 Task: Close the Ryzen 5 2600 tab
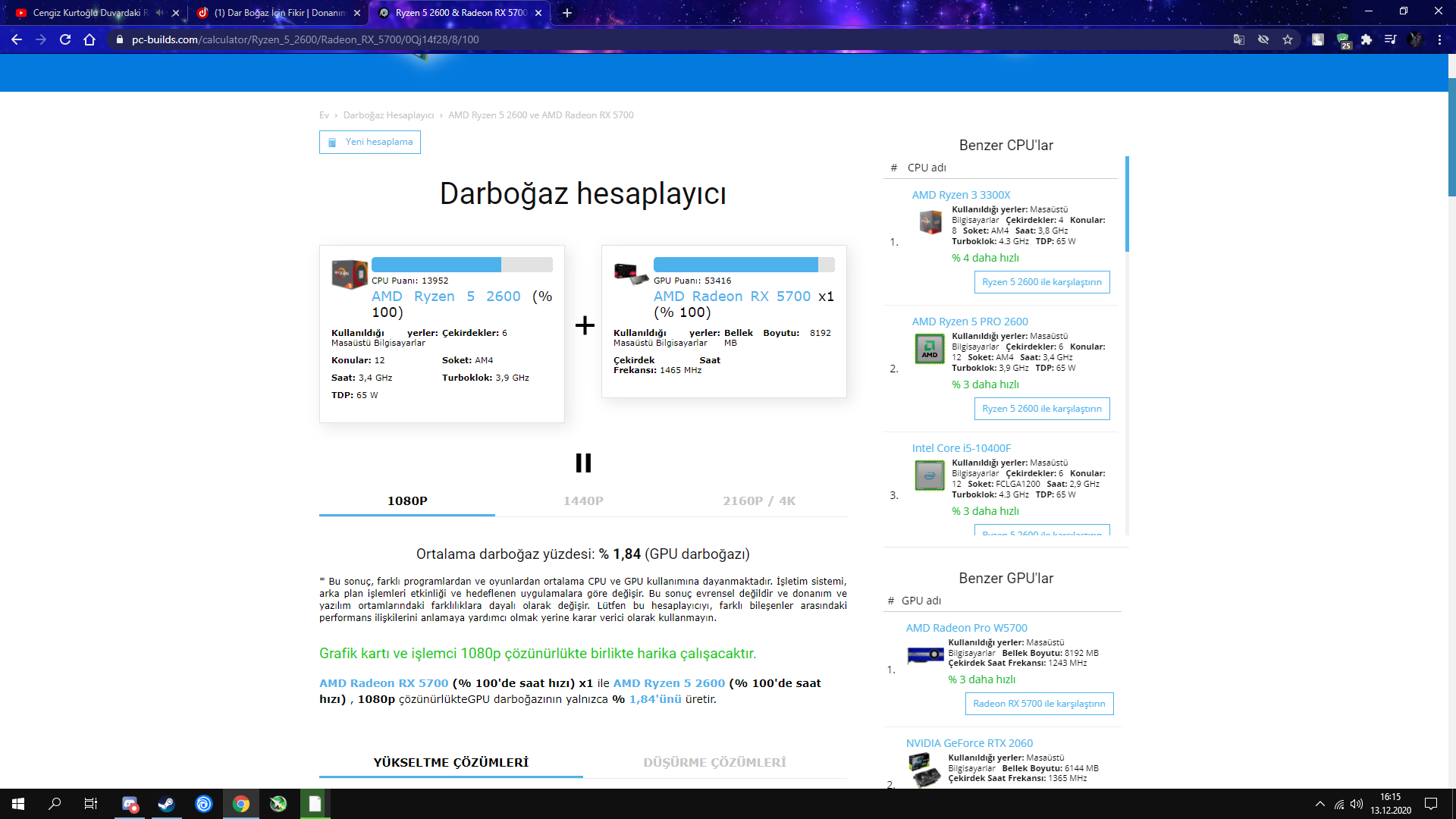click(538, 13)
